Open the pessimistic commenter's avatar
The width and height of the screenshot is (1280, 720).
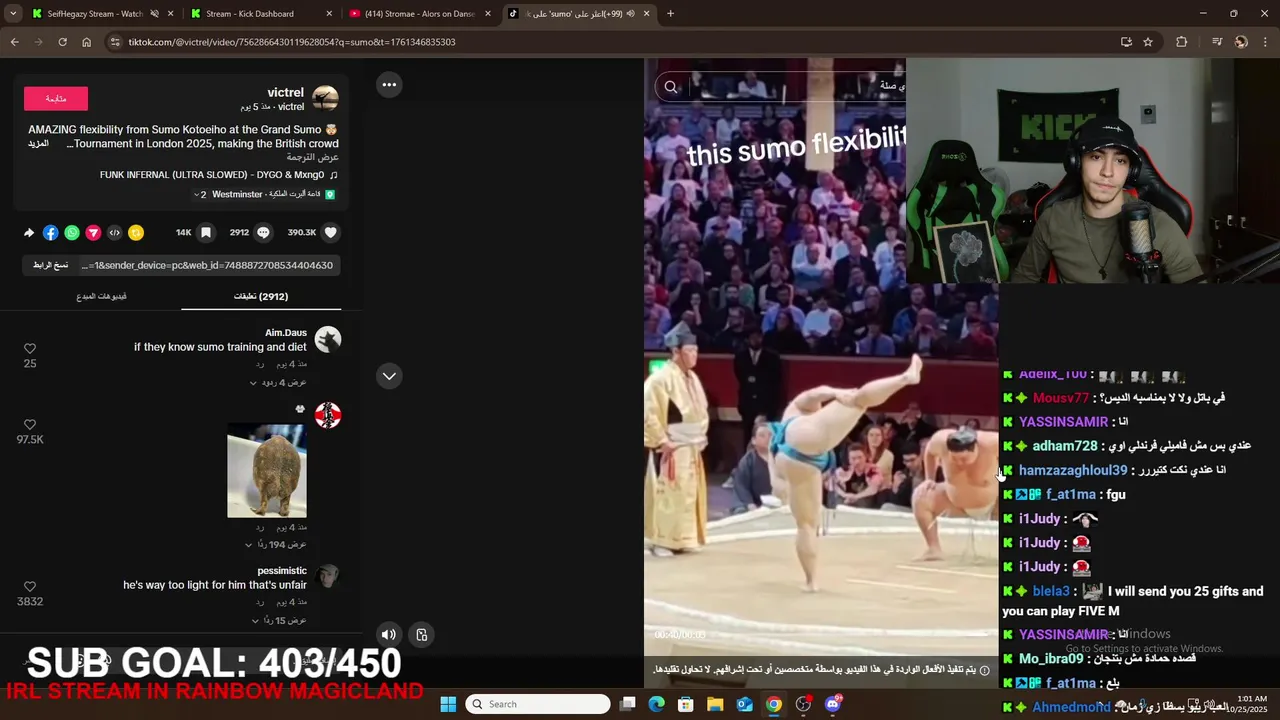[328, 577]
